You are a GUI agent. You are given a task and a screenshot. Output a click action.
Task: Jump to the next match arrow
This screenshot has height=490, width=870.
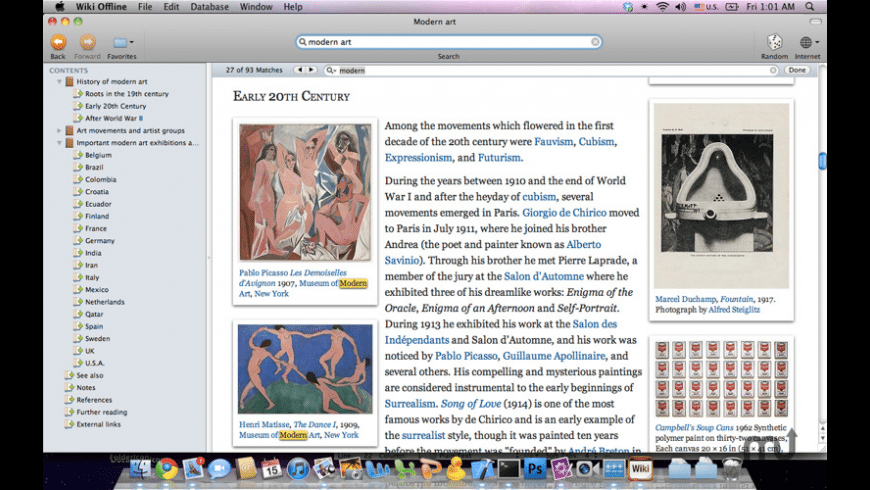click(x=311, y=70)
